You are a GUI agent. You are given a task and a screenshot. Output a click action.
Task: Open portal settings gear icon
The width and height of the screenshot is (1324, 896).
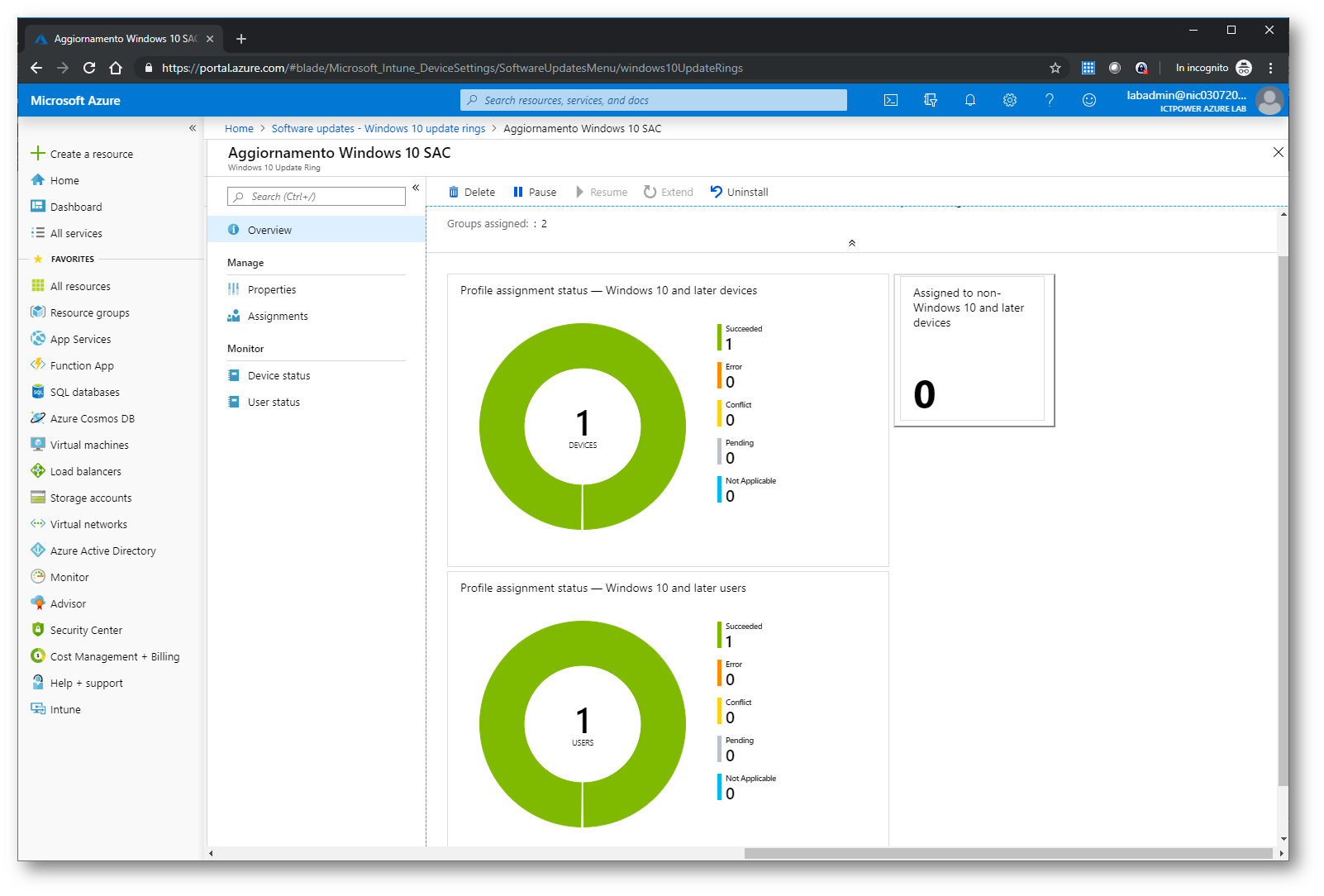[x=1010, y=100]
